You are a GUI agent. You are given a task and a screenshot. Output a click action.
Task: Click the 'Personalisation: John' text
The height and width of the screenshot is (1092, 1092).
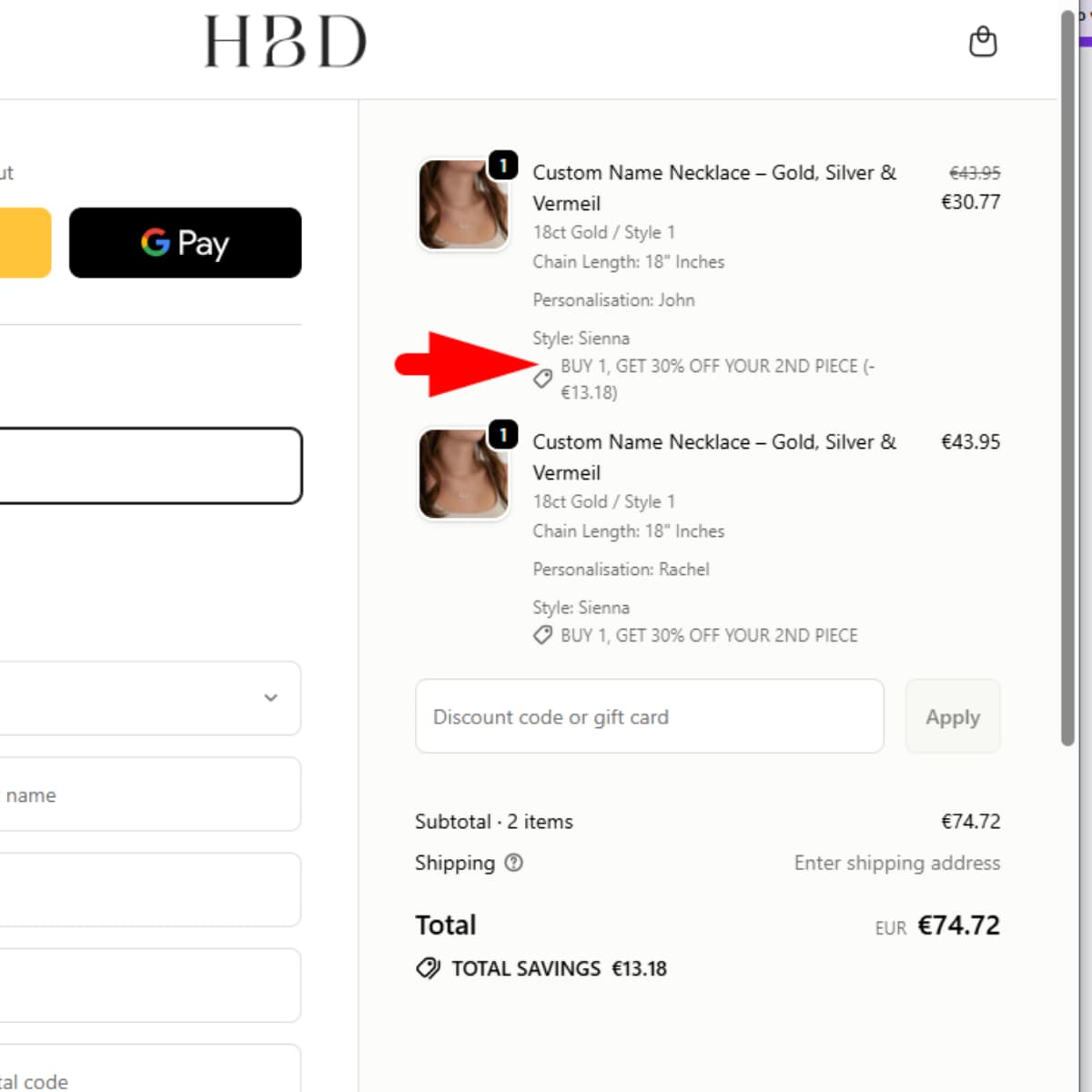coord(613,300)
